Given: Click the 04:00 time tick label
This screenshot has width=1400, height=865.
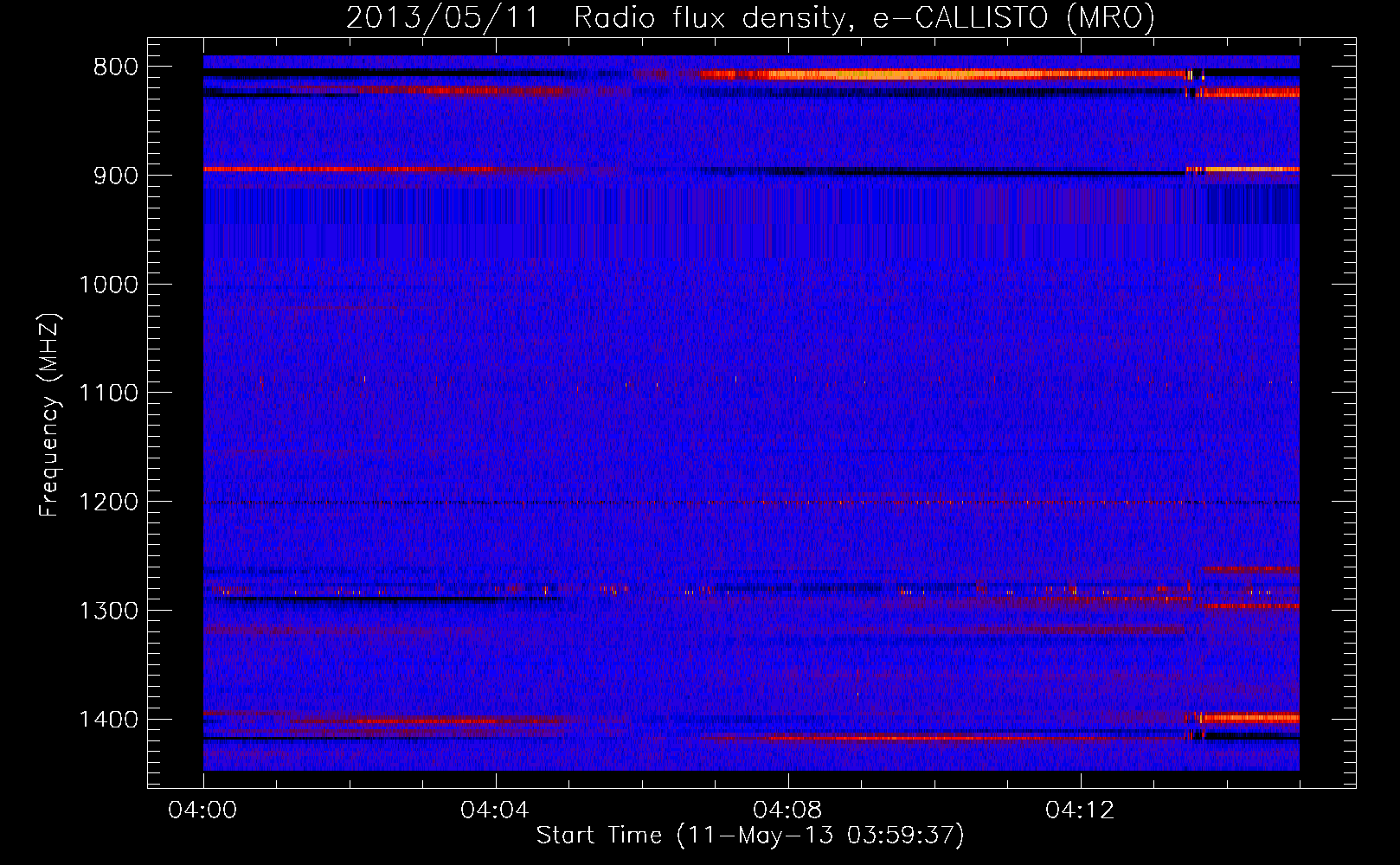Looking at the screenshot, I should (203, 811).
